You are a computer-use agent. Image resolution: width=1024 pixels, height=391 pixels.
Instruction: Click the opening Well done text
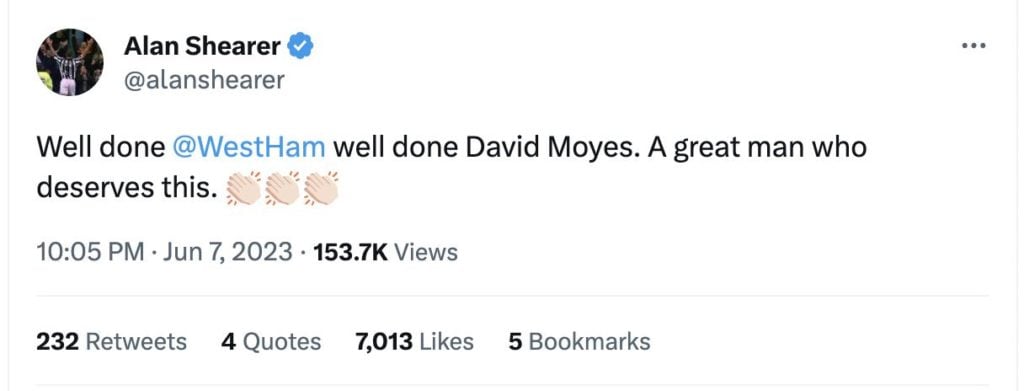(101, 148)
